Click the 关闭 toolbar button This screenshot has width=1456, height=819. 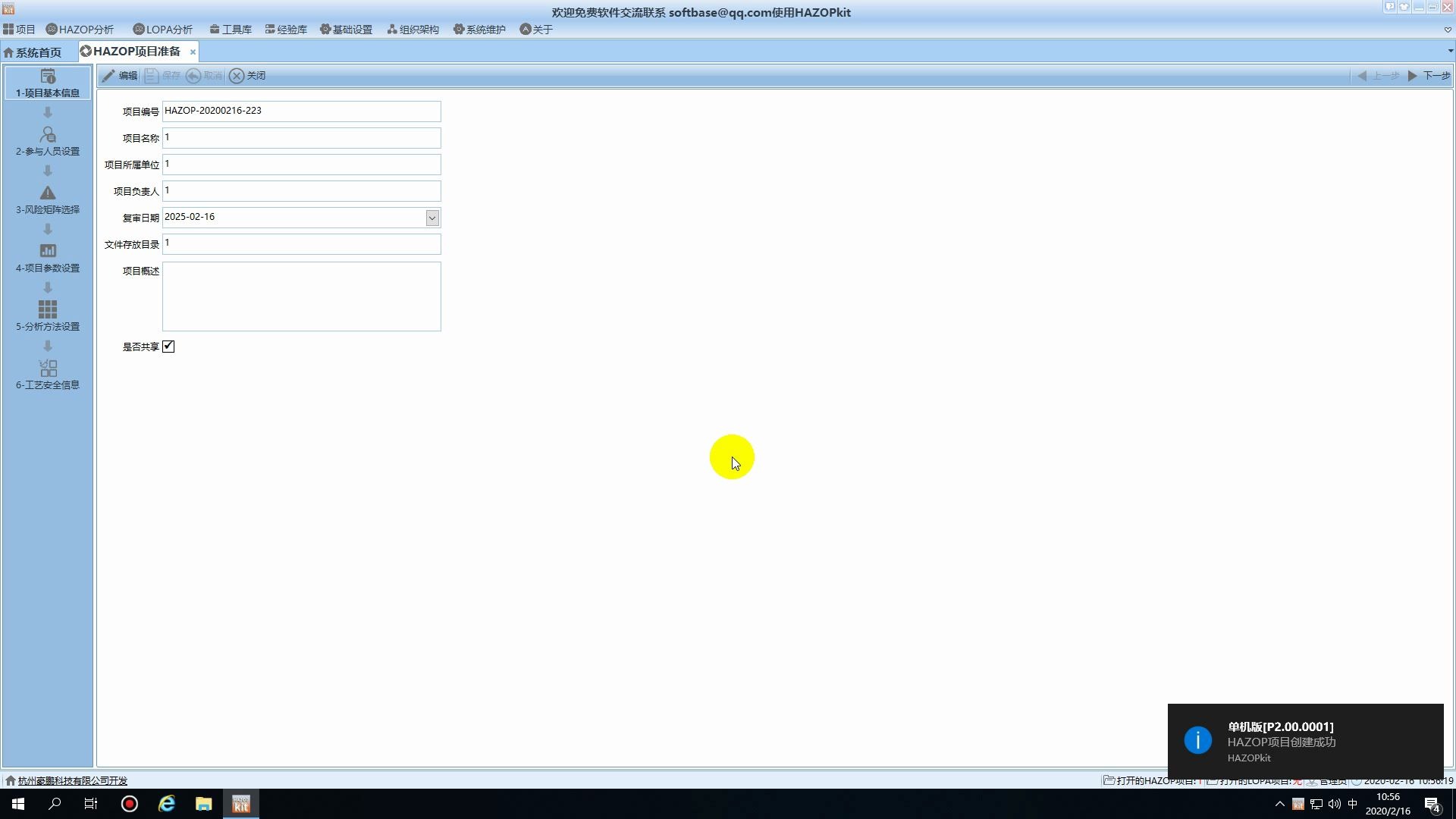click(x=248, y=76)
